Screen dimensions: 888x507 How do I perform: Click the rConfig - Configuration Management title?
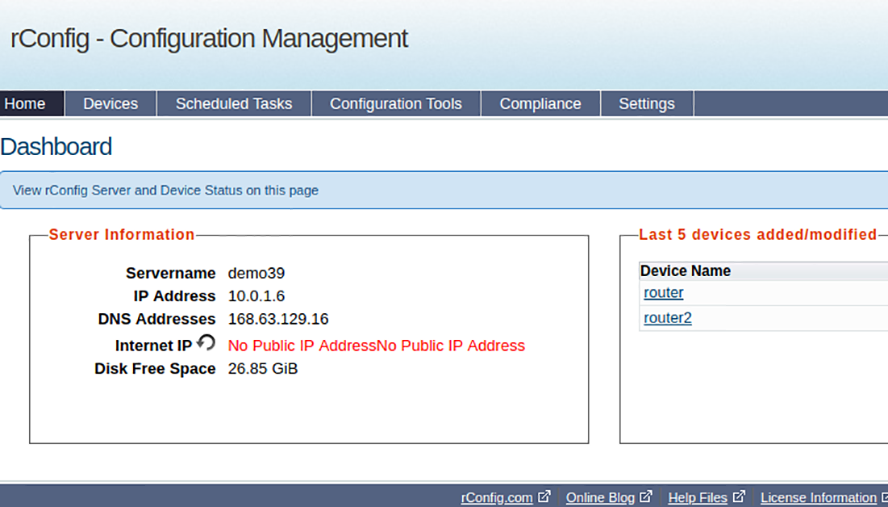click(x=209, y=39)
